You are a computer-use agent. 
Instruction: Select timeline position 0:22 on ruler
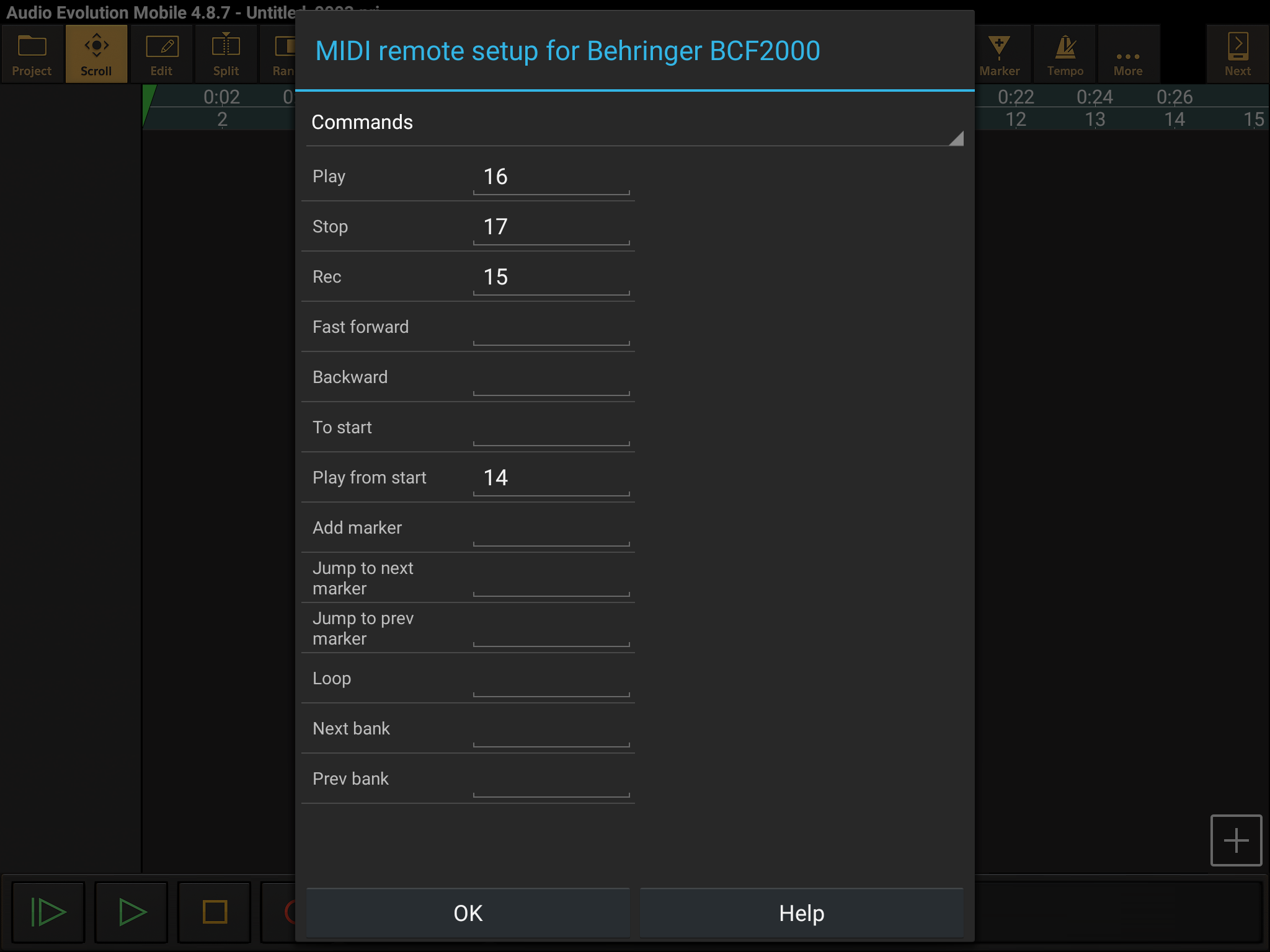pyautogui.click(x=1016, y=97)
